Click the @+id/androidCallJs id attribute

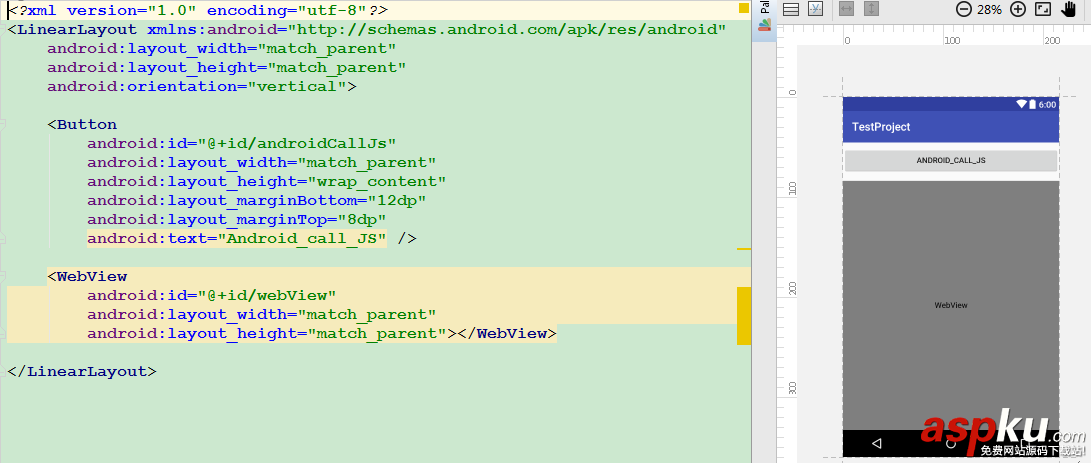click(x=241, y=143)
